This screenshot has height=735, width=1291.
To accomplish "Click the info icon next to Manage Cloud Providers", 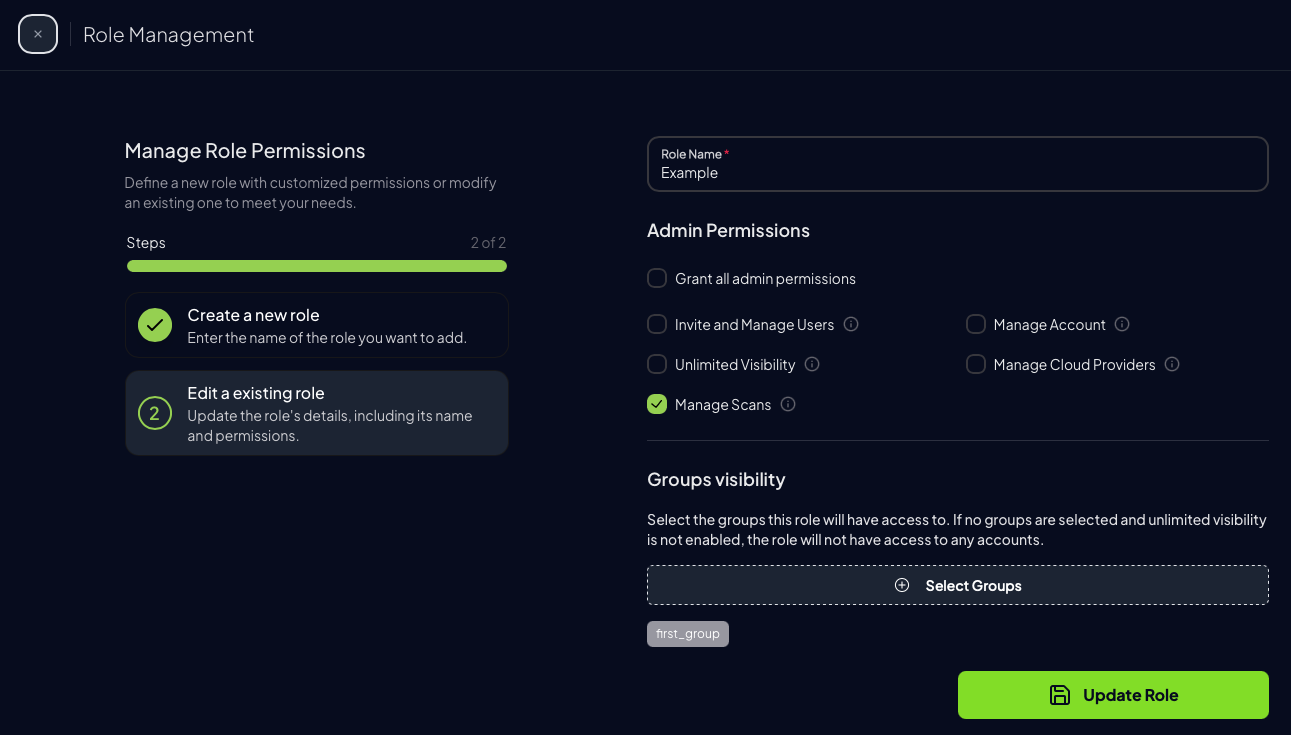I will click(x=1172, y=364).
